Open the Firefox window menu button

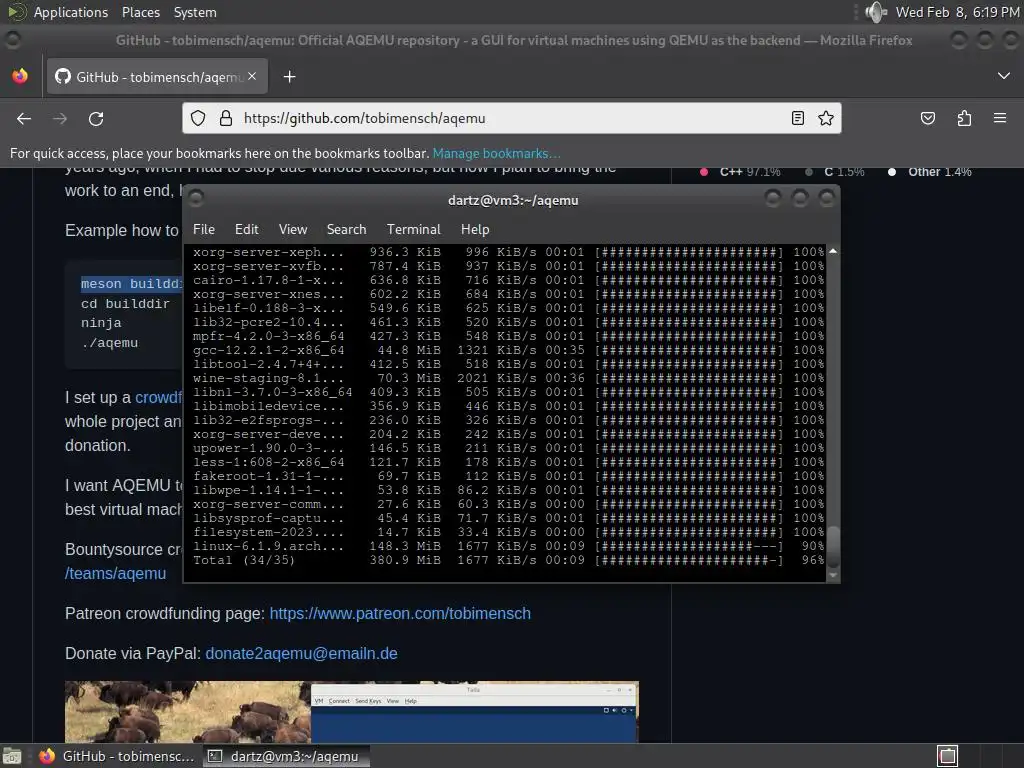[x=12, y=40]
